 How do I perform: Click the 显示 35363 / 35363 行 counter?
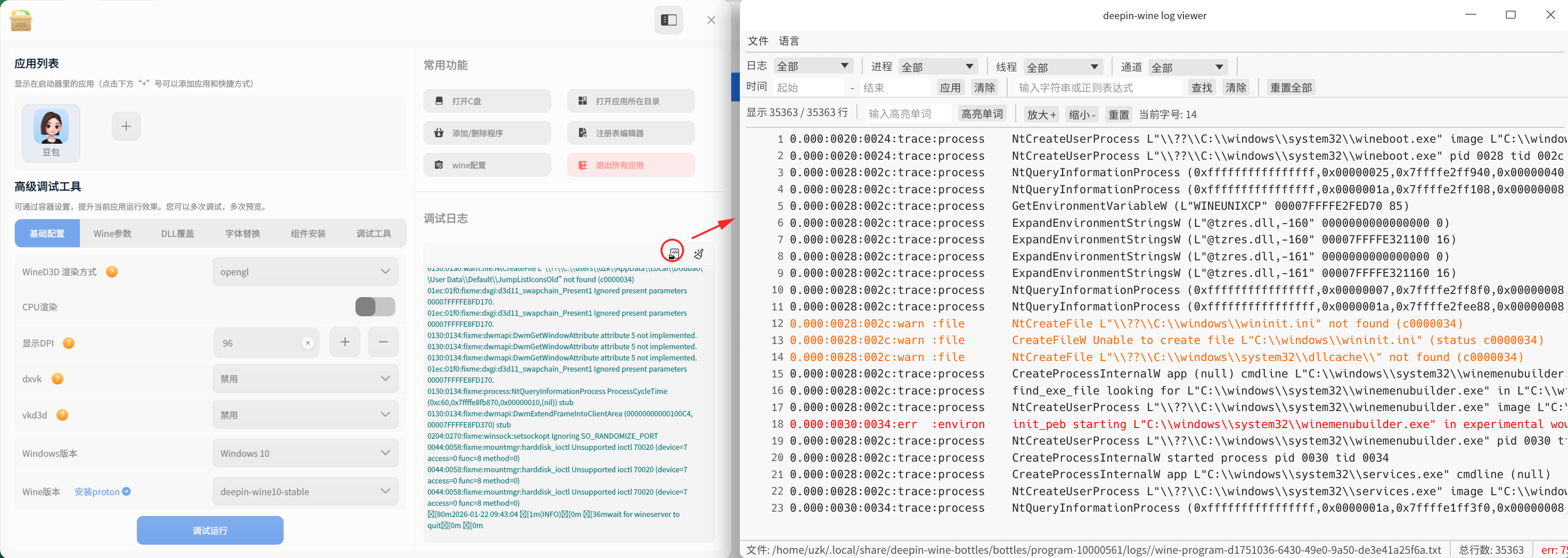(797, 112)
